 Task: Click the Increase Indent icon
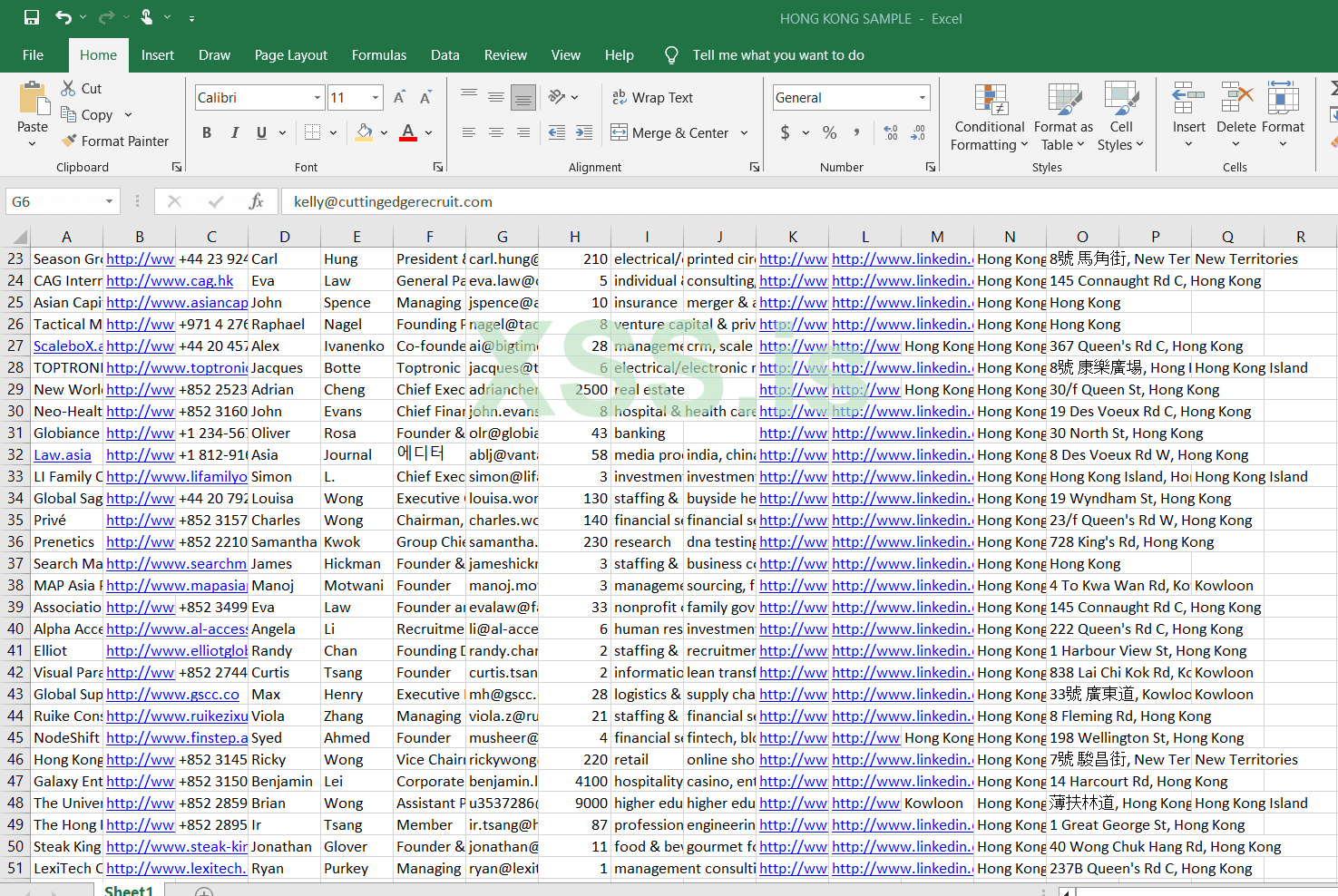(x=584, y=132)
